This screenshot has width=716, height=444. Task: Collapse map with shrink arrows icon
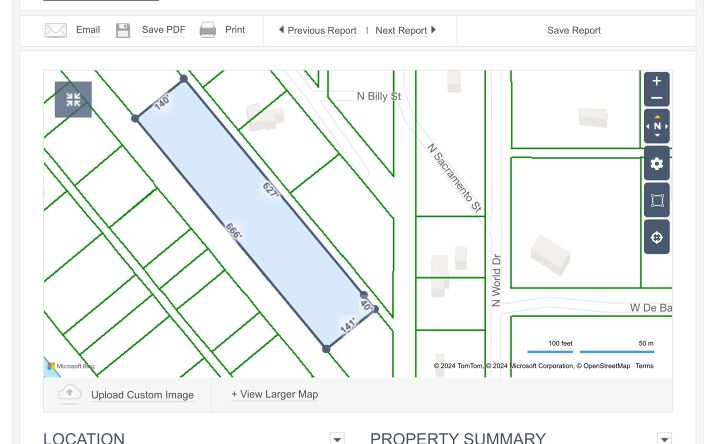pos(73,100)
